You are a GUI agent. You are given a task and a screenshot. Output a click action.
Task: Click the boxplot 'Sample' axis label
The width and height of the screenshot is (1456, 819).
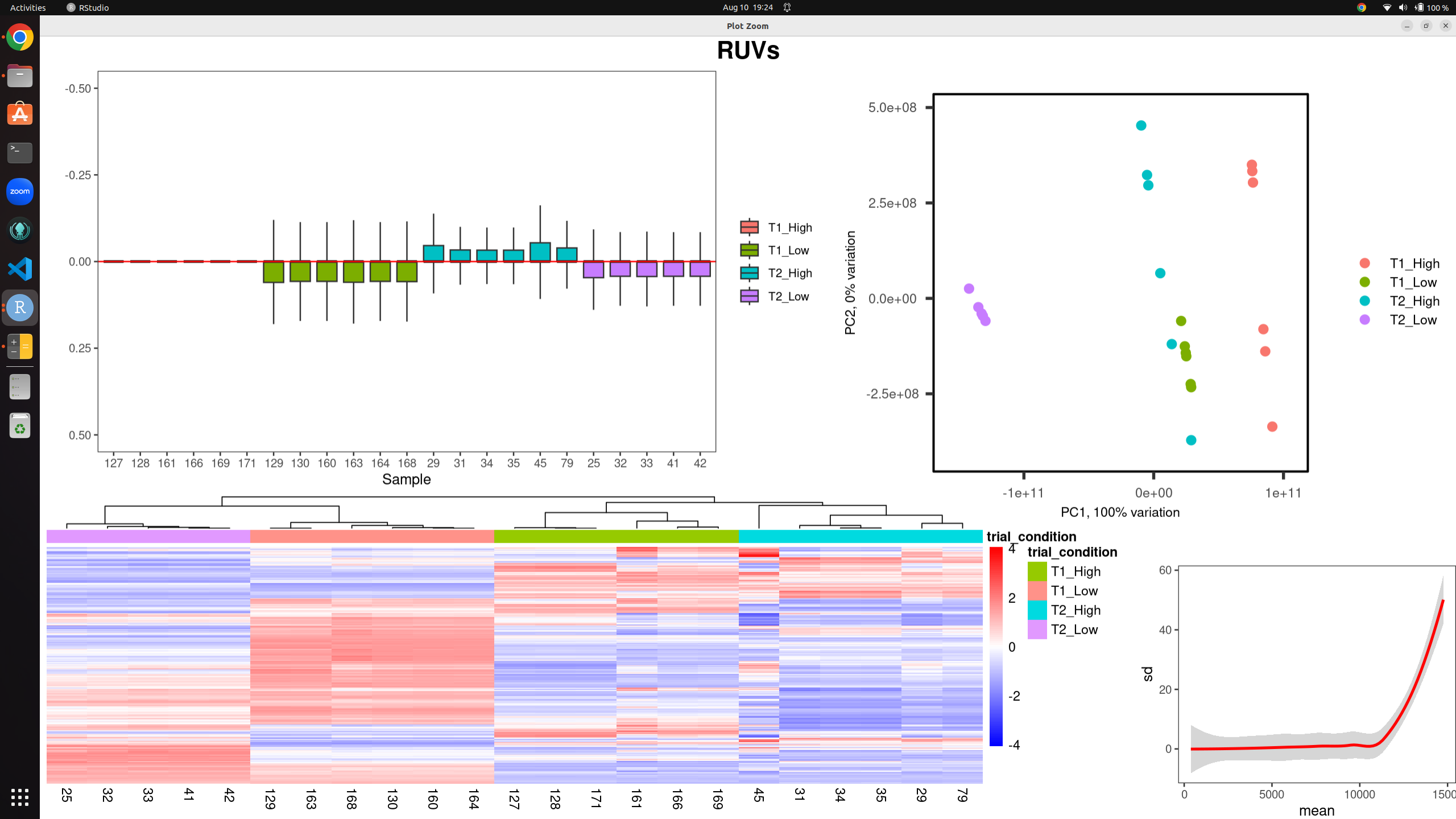pyautogui.click(x=406, y=479)
